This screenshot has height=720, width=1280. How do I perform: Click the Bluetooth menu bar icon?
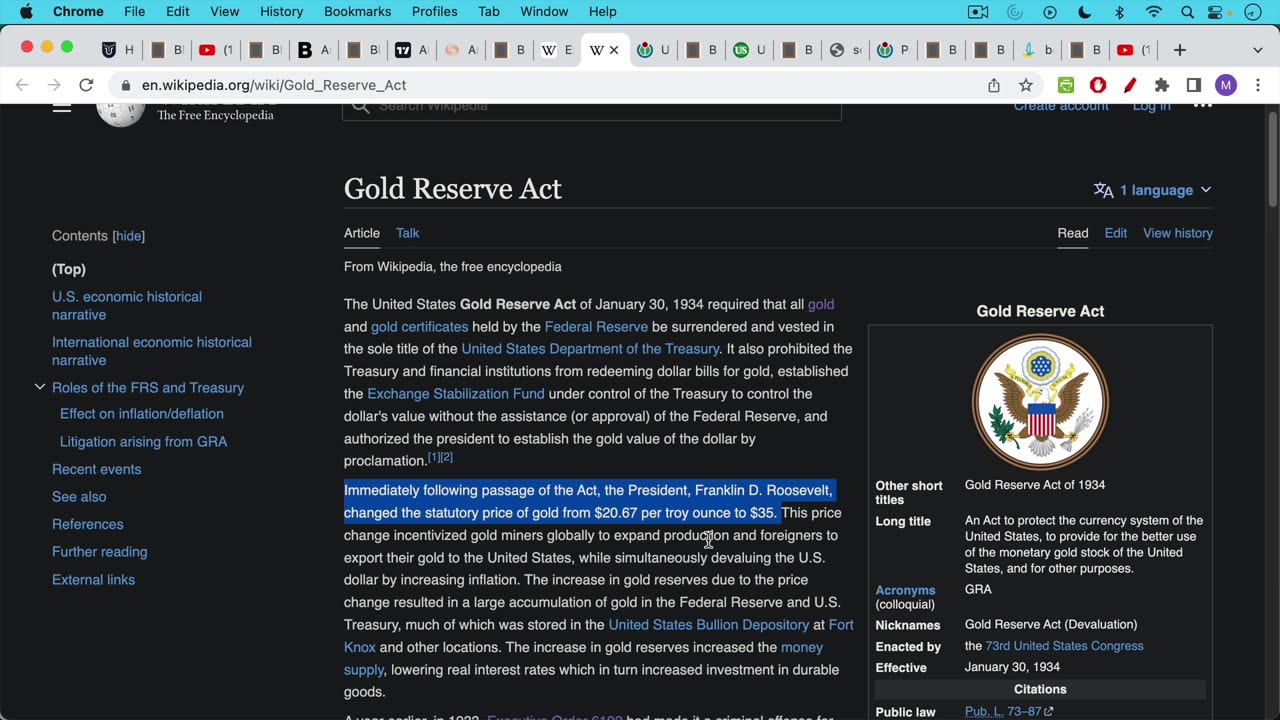(1120, 11)
